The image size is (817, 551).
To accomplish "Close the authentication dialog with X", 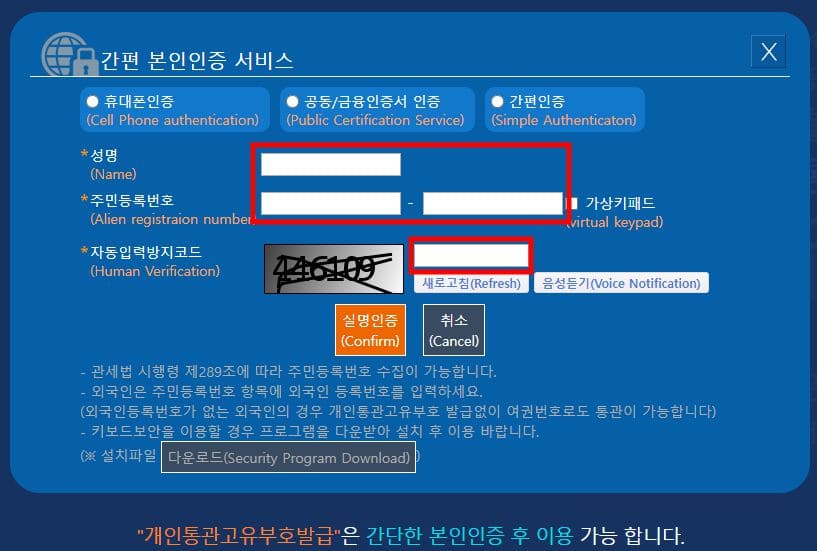I will [x=769, y=52].
